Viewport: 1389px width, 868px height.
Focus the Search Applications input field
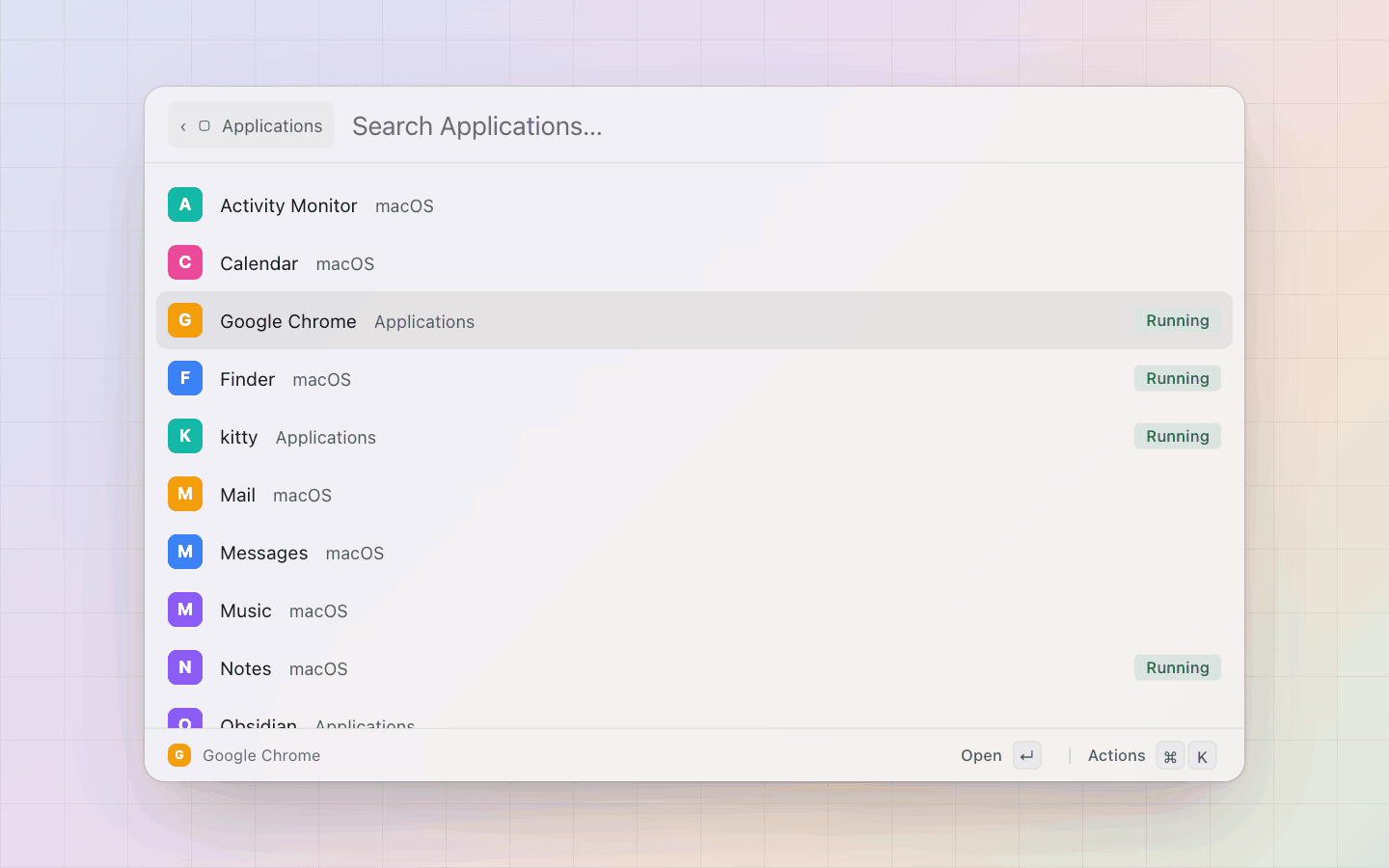pyautogui.click(x=786, y=126)
